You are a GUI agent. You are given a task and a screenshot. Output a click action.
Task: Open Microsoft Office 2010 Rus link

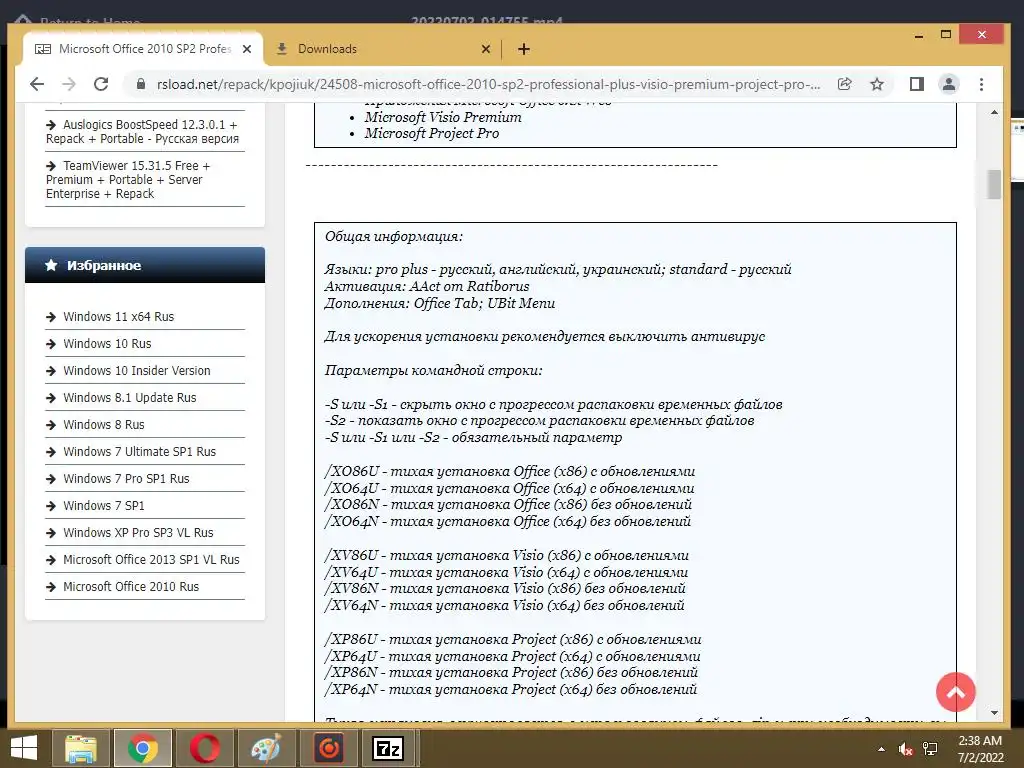[131, 586]
